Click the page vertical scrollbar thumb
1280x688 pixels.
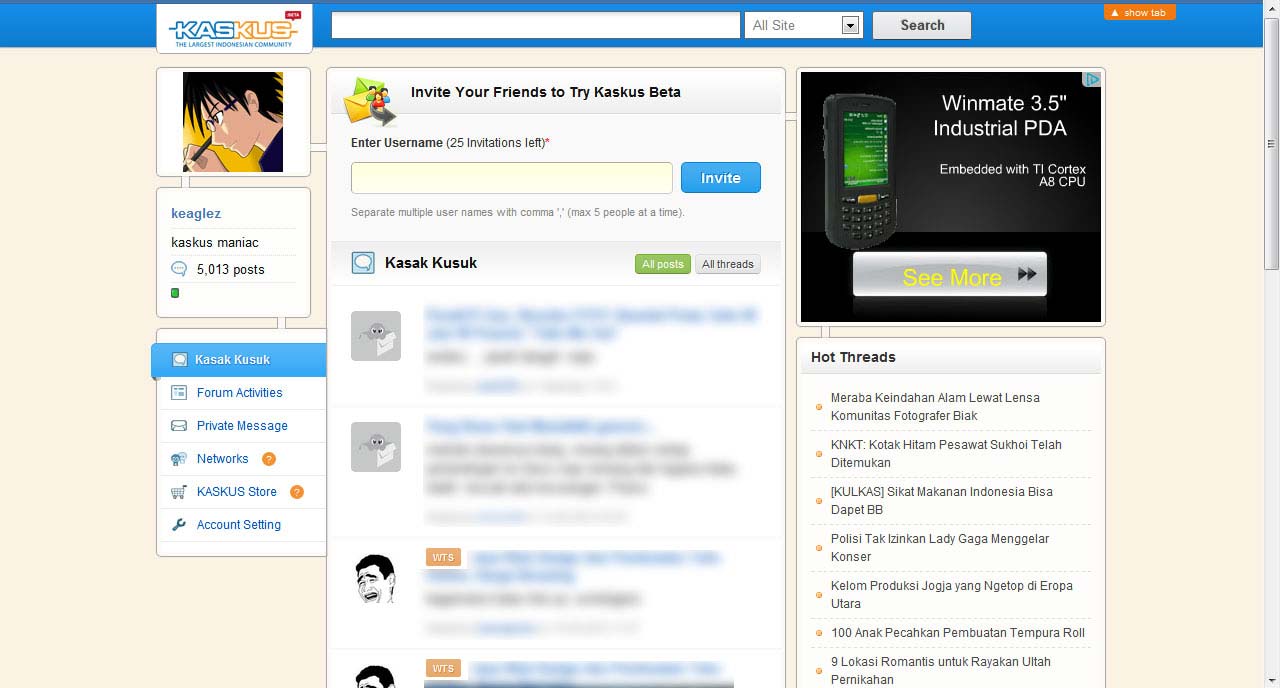[1272, 143]
